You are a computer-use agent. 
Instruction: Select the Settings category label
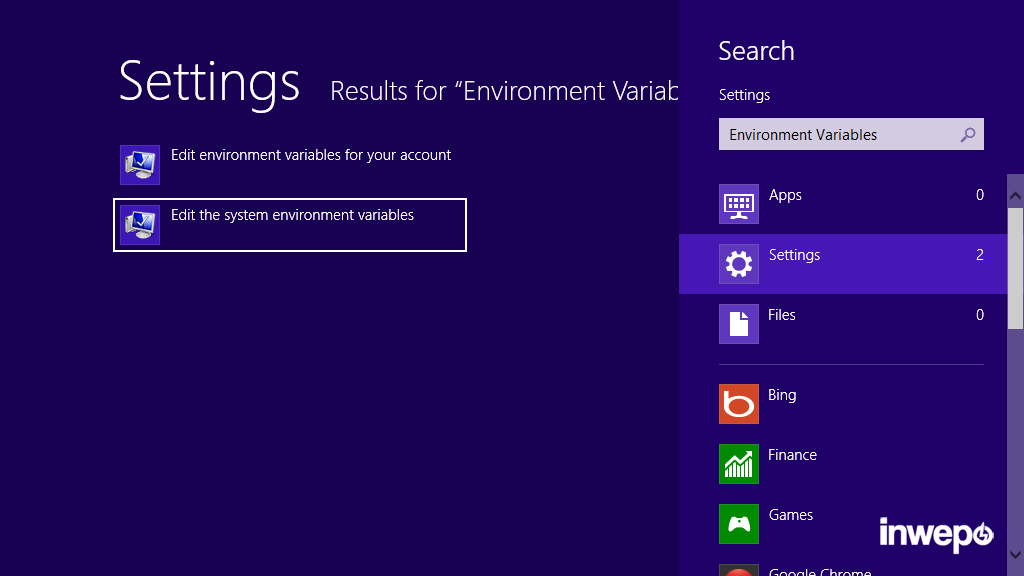coord(794,255)
